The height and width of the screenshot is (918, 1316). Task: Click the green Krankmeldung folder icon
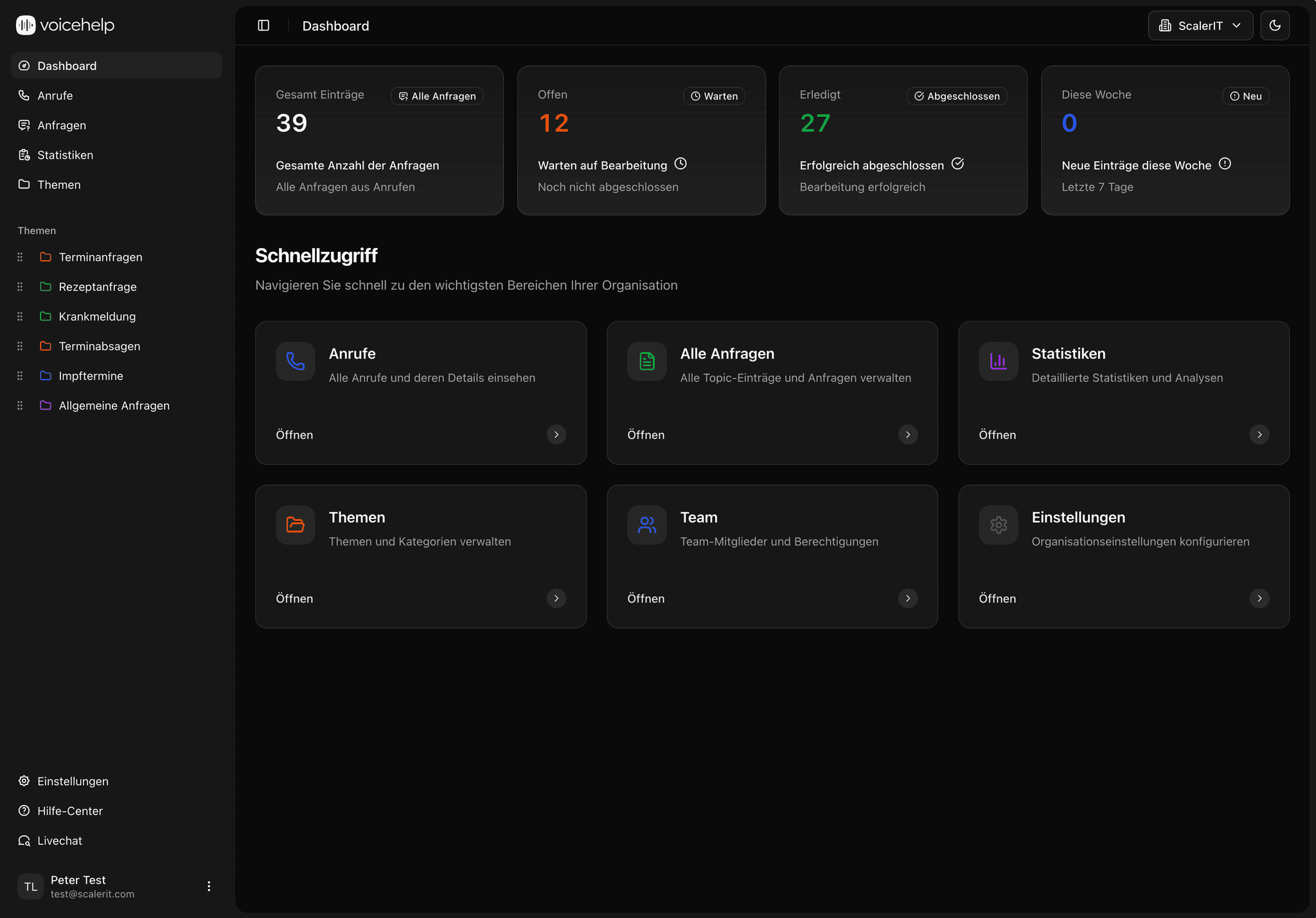[46, 316]
